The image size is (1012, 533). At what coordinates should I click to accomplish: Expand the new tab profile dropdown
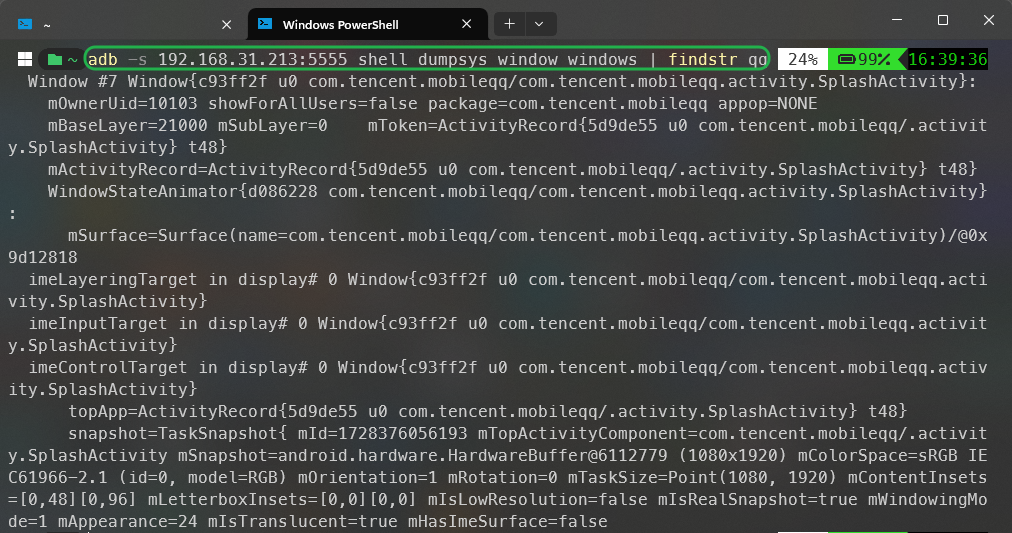[x=540, y=24]
